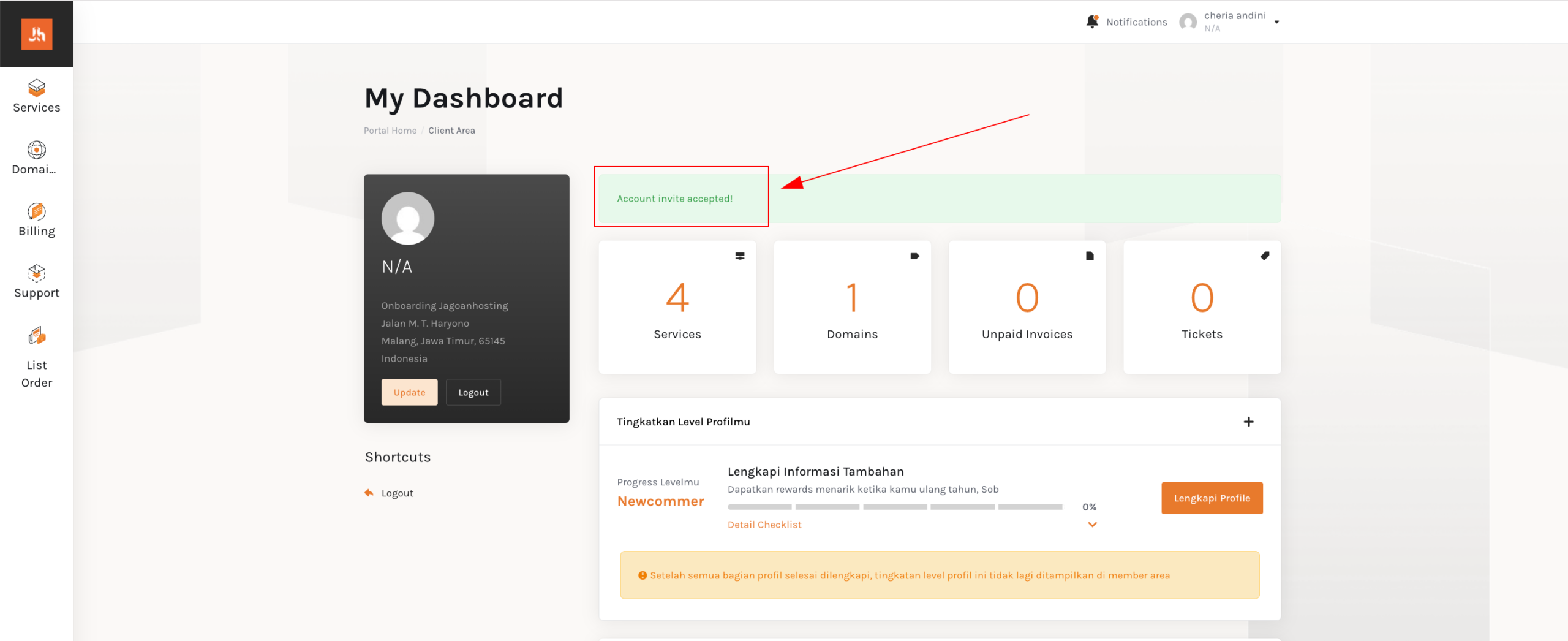Click the Jagoanhosting logo icon

[37, 34]
